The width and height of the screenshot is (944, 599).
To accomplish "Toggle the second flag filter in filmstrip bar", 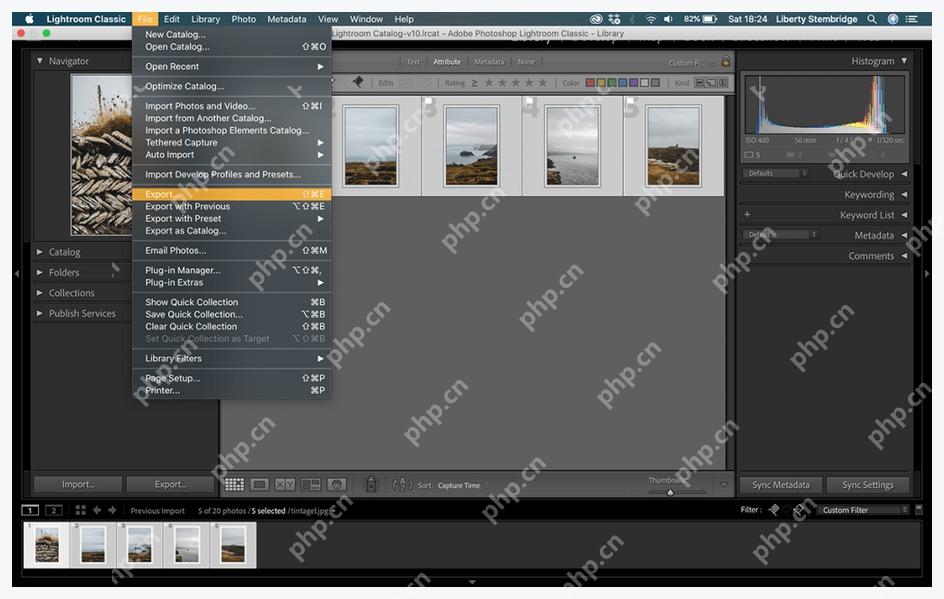I will click(799, 510).
